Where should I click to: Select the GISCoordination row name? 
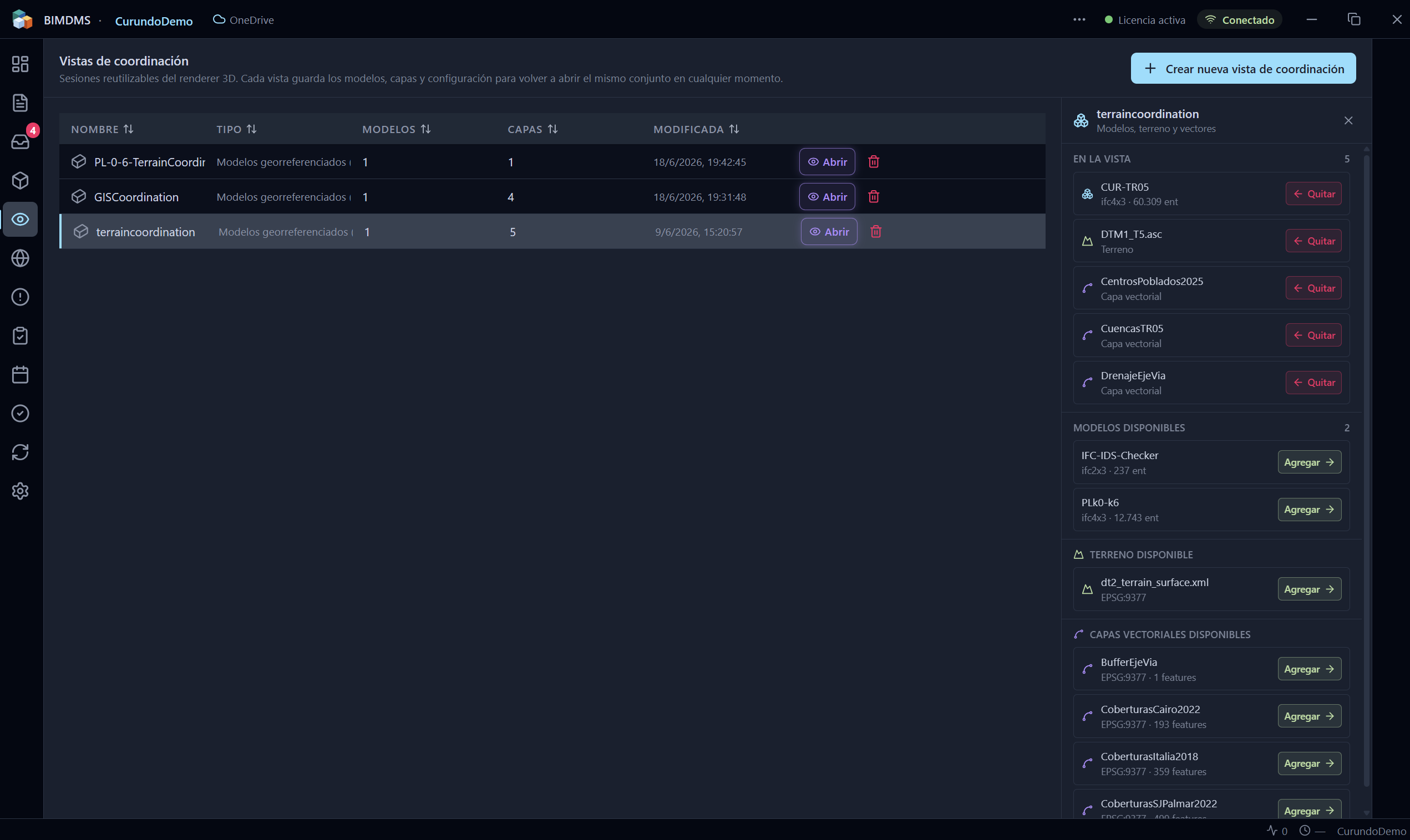click(136, 197)
